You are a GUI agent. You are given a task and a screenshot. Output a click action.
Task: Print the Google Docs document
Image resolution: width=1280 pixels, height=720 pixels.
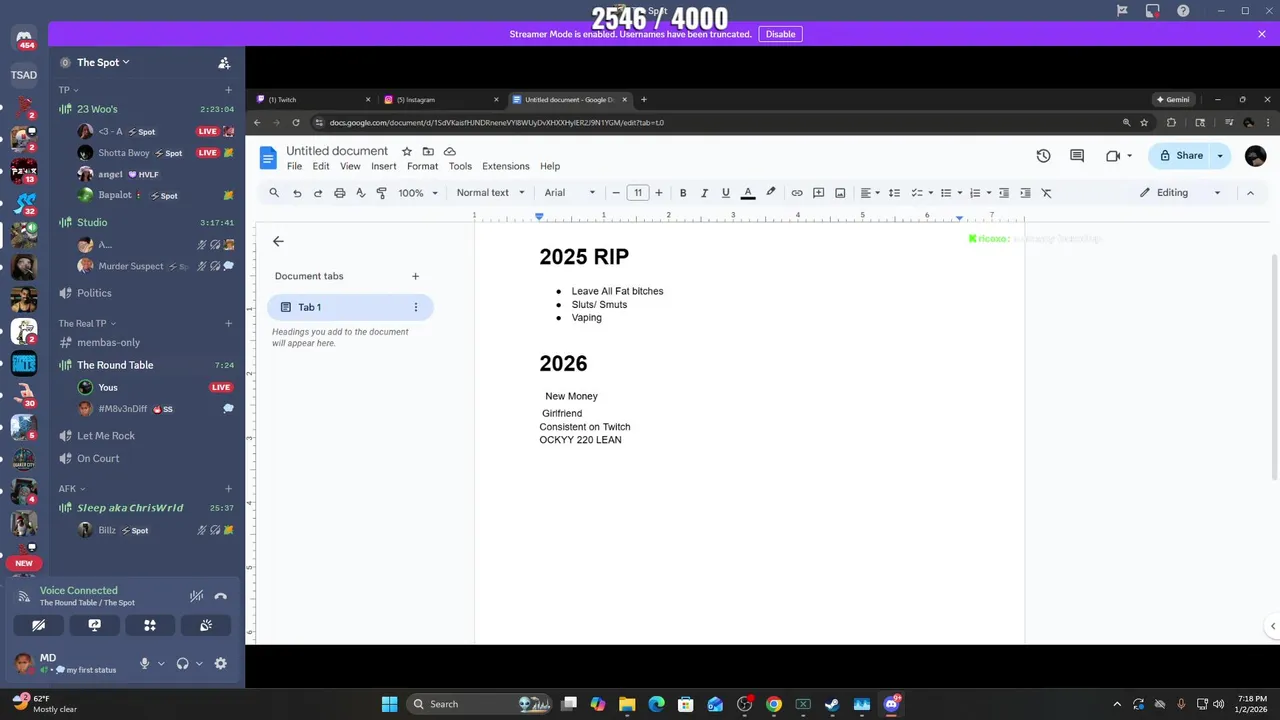340,193
